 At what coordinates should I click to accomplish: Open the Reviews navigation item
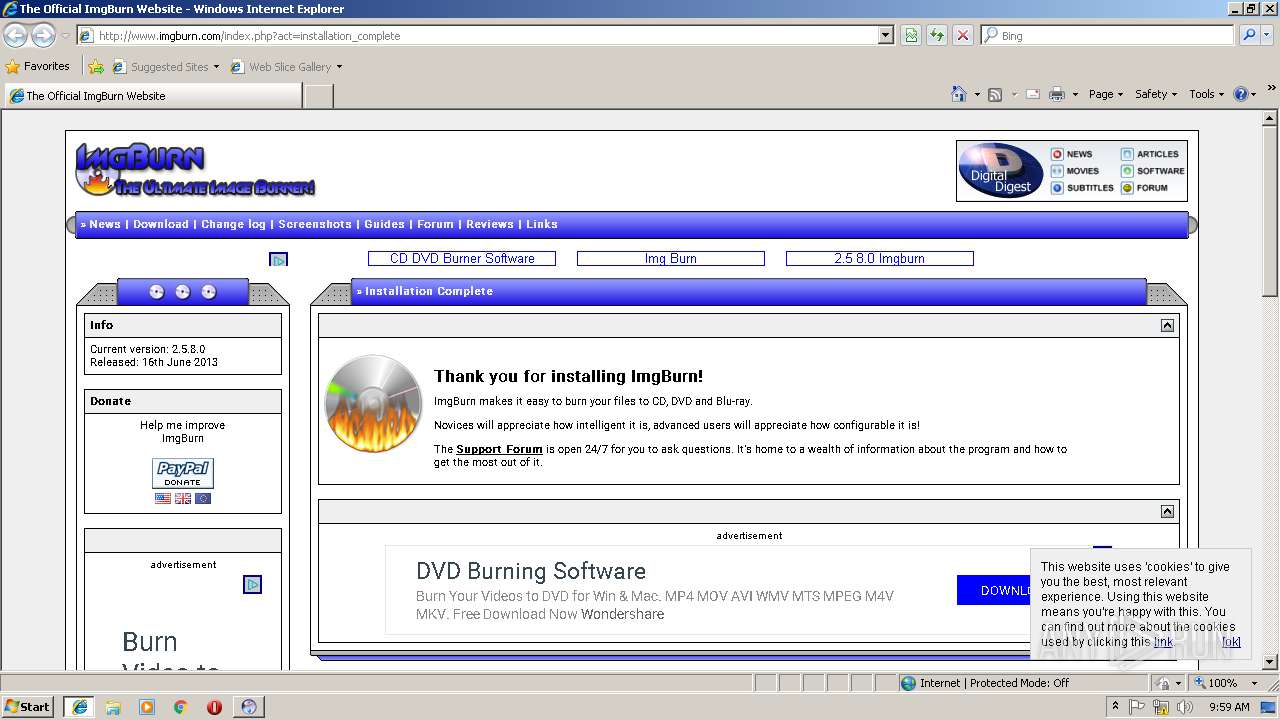(490, 224)
